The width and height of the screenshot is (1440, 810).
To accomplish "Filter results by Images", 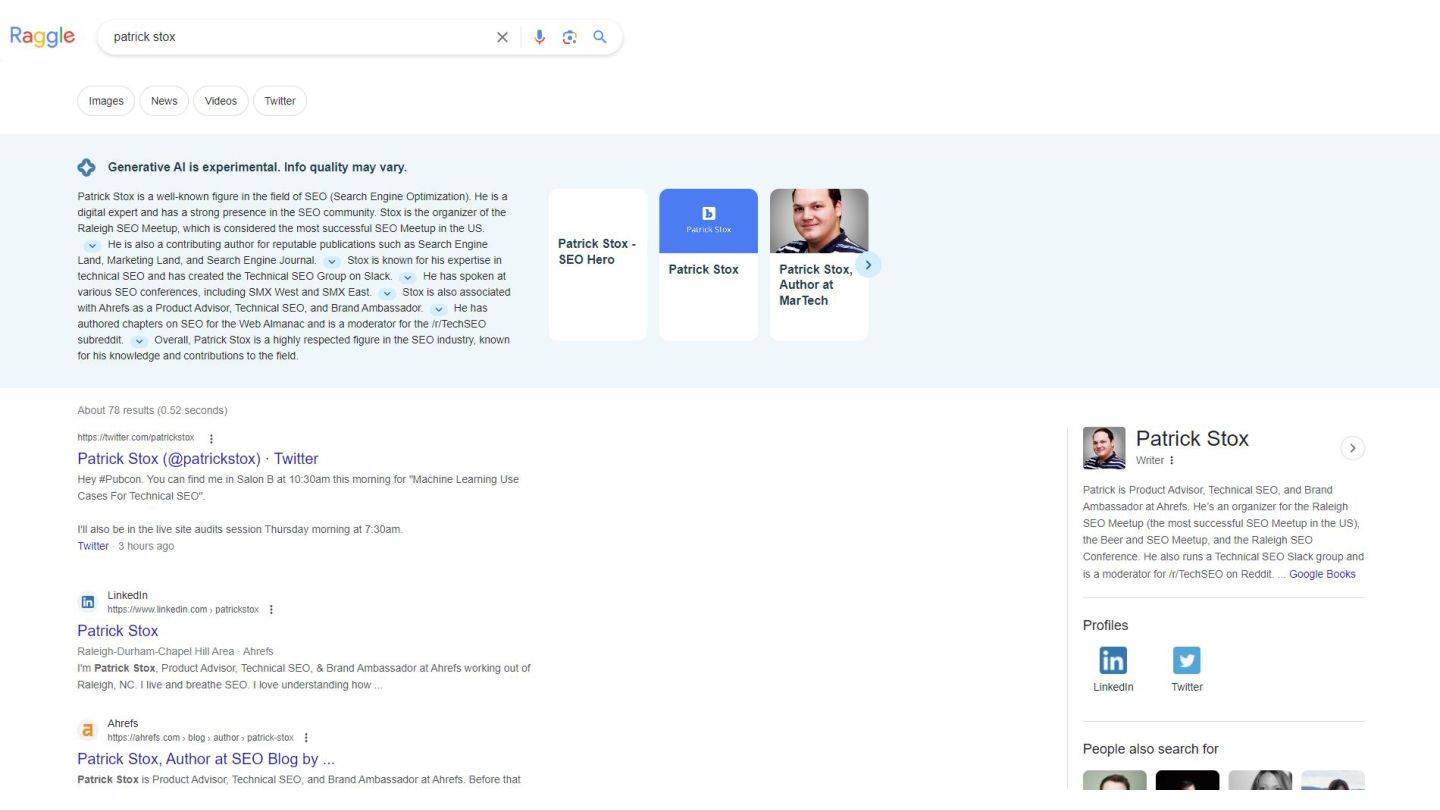I will pyautogui.click(x=106, y=101).
